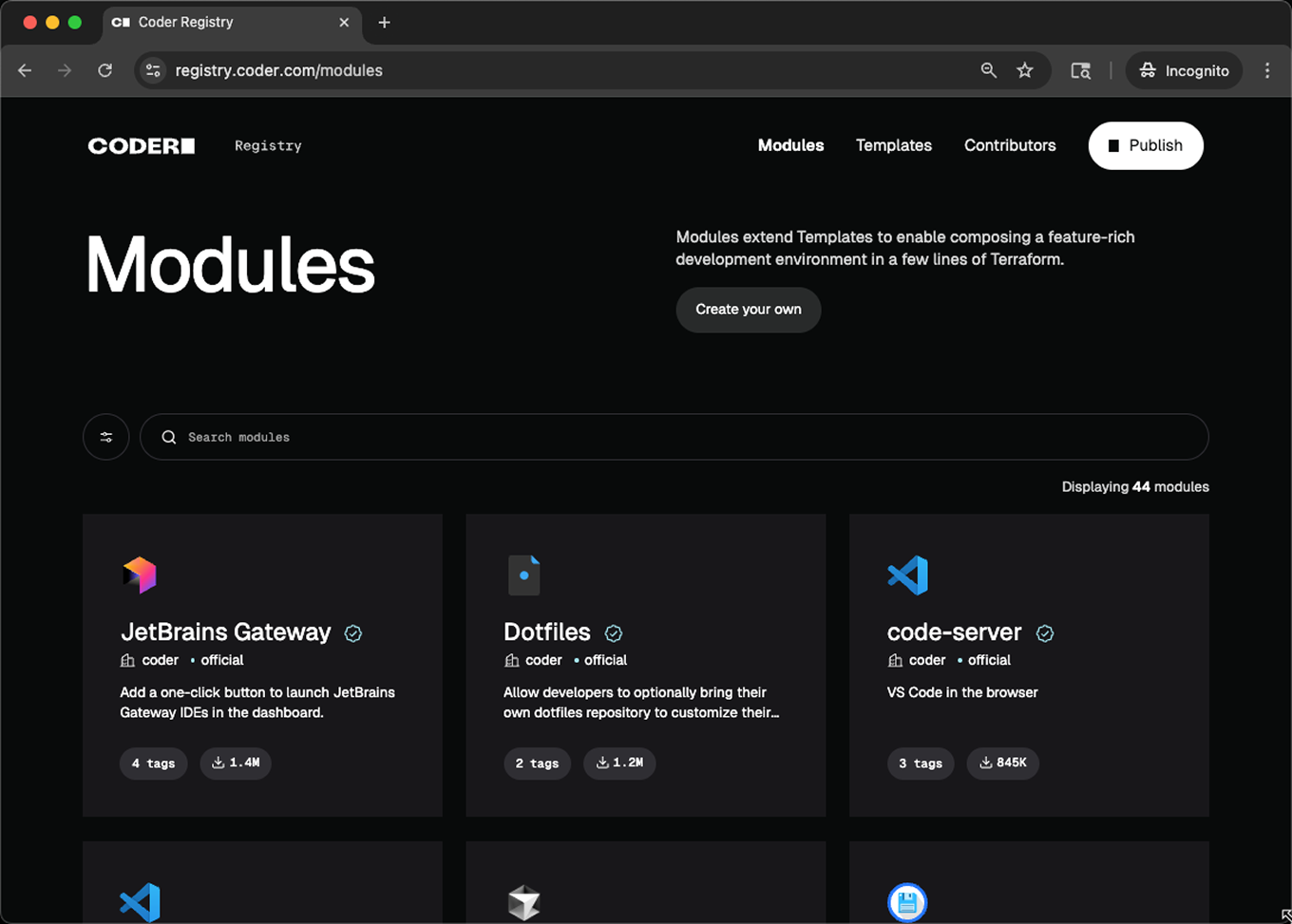The image size is (1292, 924).
Task: Switch to the Modules nav item
Action: (790, 145)
